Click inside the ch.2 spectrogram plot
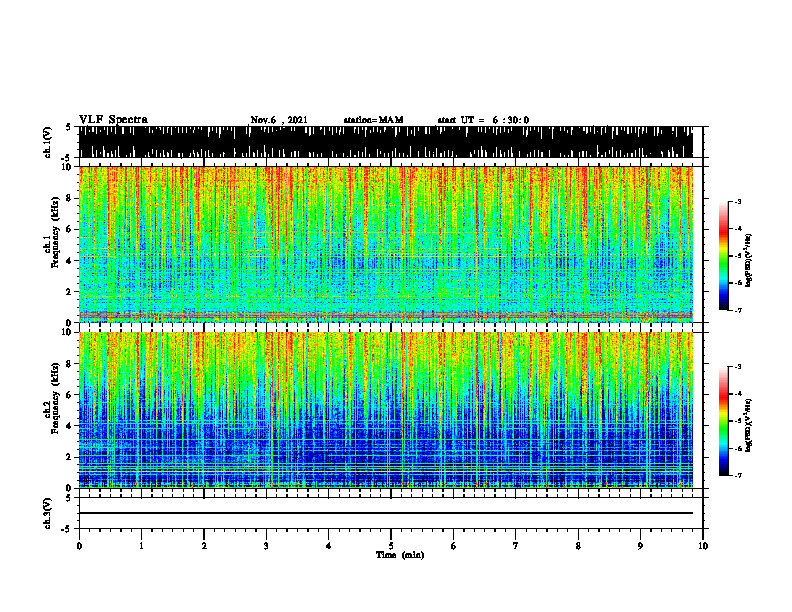 pyautogui.click(x=386, y=410)
